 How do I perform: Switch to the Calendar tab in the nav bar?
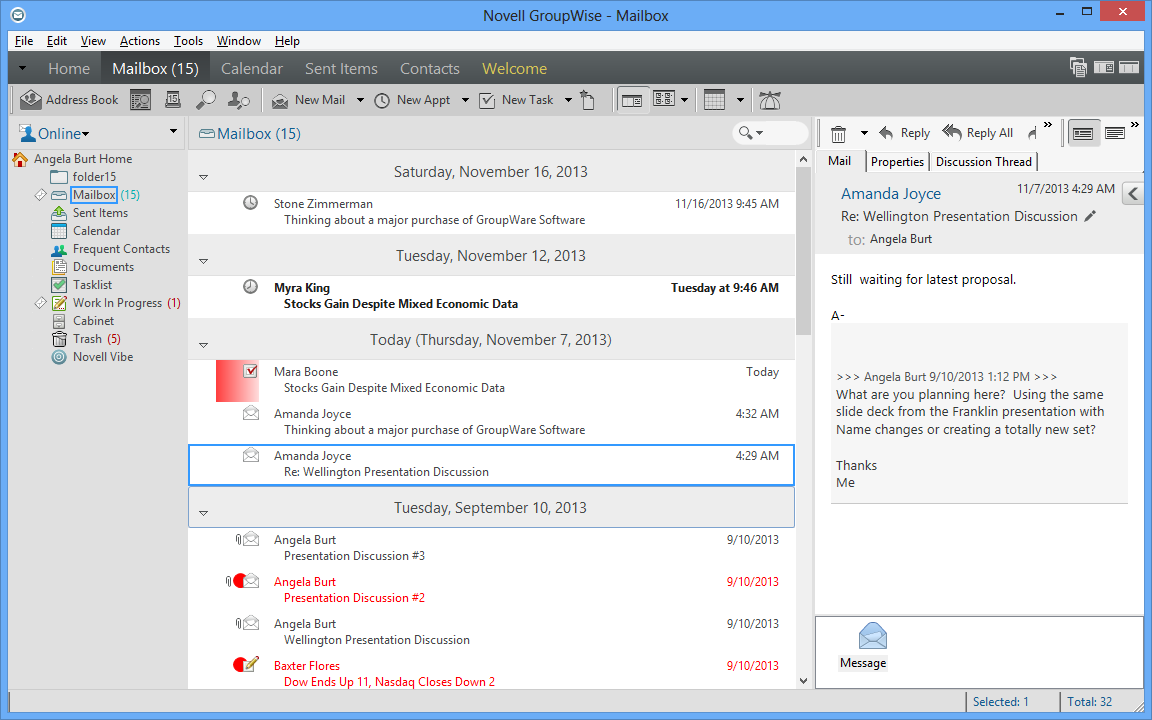(x=252, y=68)
